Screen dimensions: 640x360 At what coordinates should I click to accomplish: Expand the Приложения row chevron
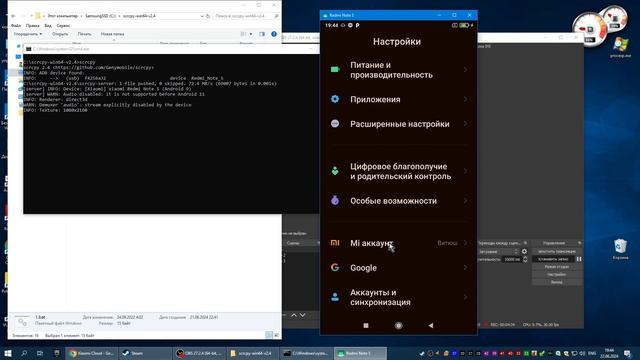coord(465,99)
